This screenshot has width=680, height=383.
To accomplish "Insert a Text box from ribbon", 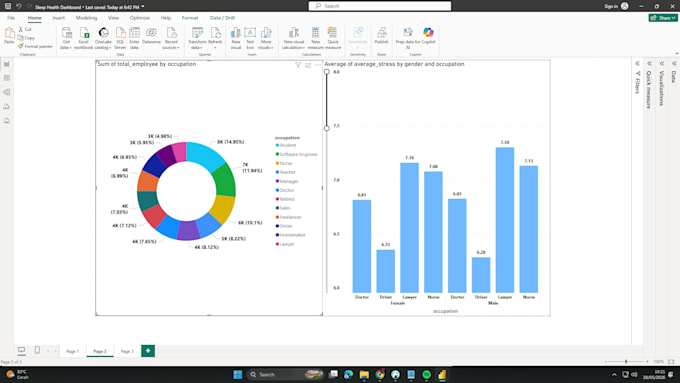I will coord(250,39).
